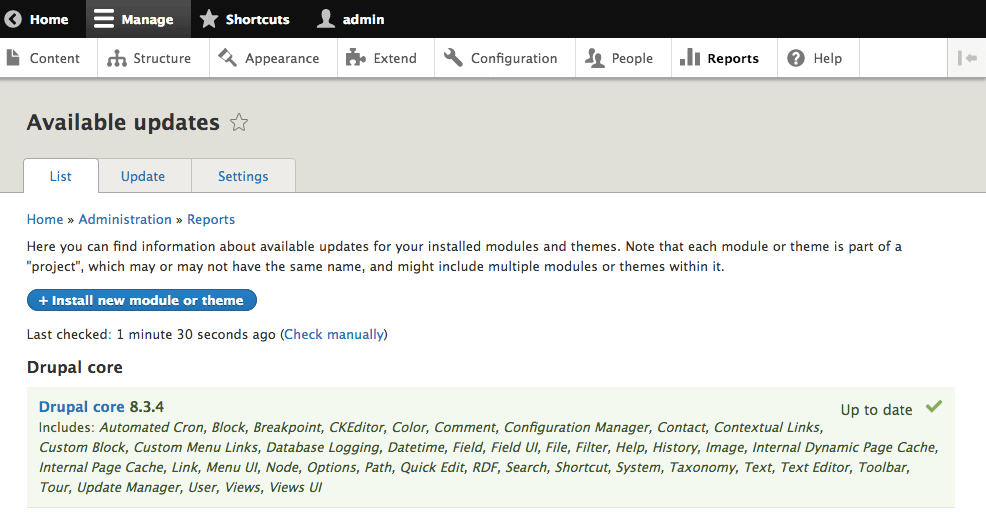
Task: Click the Home back-arrow icon
Action: 13,19
